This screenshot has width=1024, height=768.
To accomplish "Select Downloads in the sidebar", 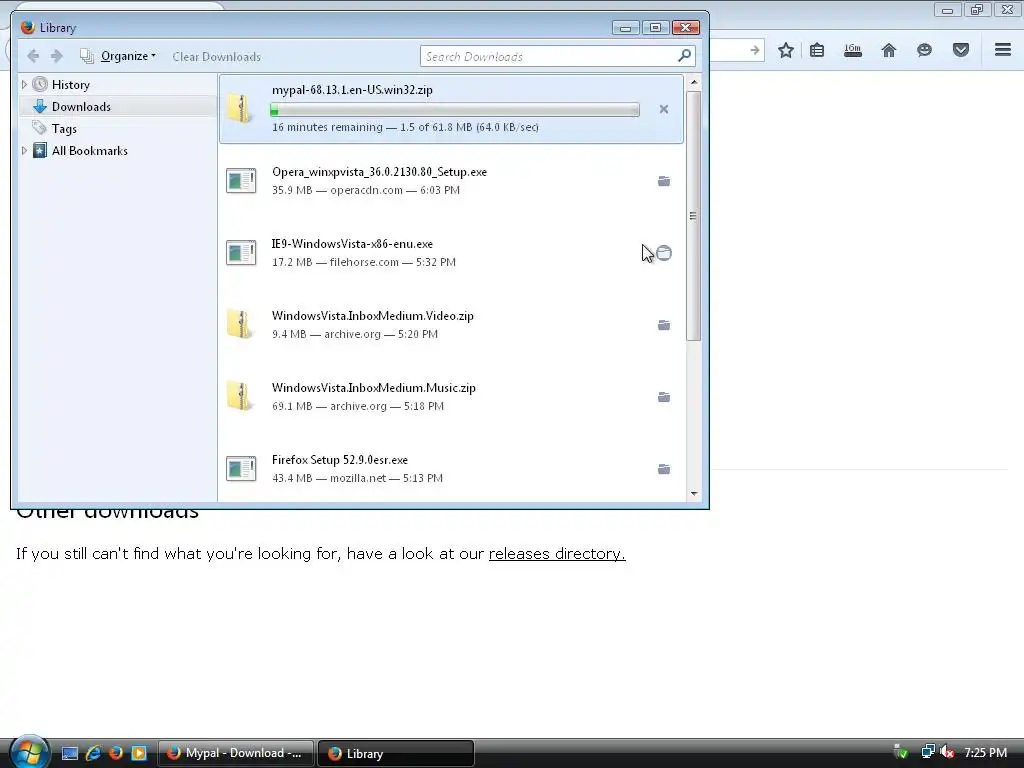I will (x=81, y=106).
